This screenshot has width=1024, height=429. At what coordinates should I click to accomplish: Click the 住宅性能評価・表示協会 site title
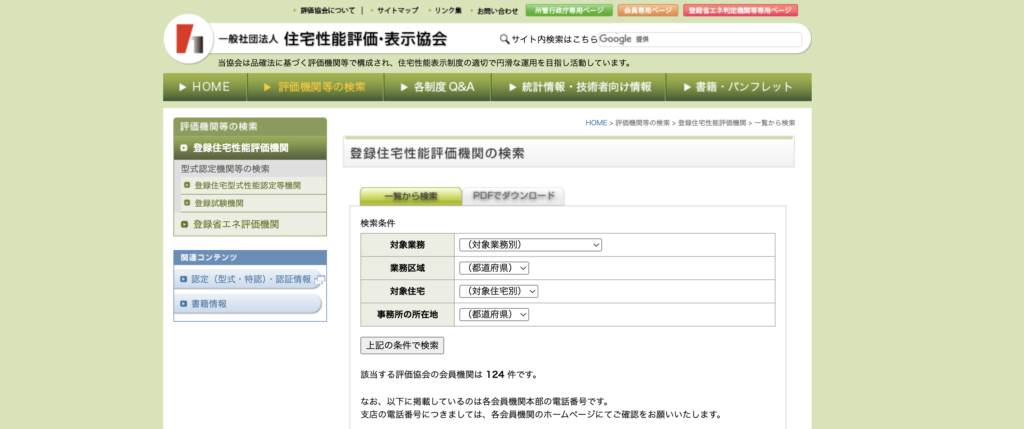tap(365, 39)
